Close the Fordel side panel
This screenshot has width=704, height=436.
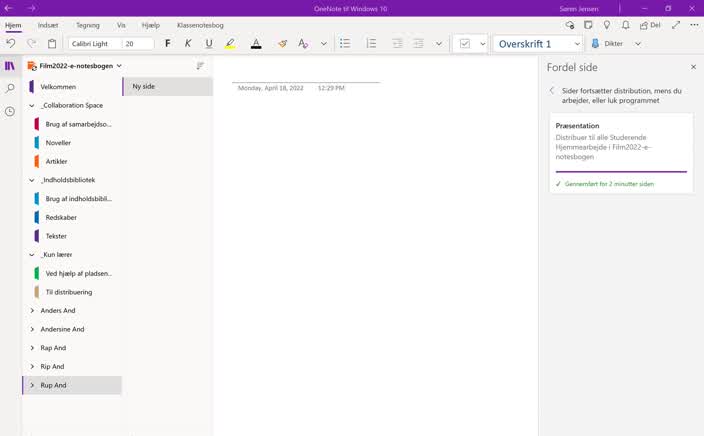(693, 67)
